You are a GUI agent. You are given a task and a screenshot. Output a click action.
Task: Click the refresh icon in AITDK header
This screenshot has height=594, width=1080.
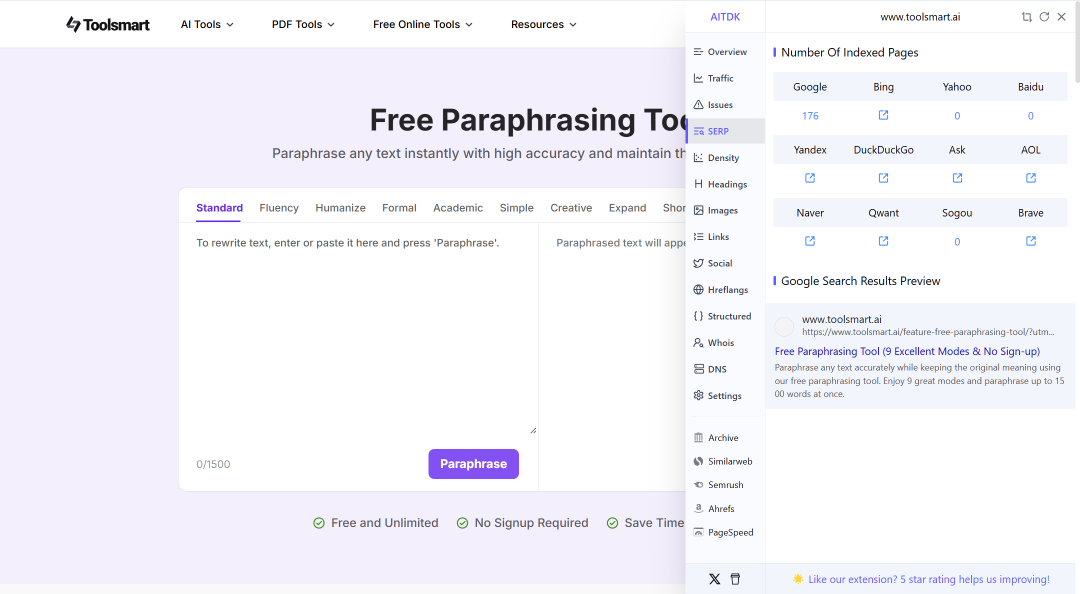click(1044, 17)
